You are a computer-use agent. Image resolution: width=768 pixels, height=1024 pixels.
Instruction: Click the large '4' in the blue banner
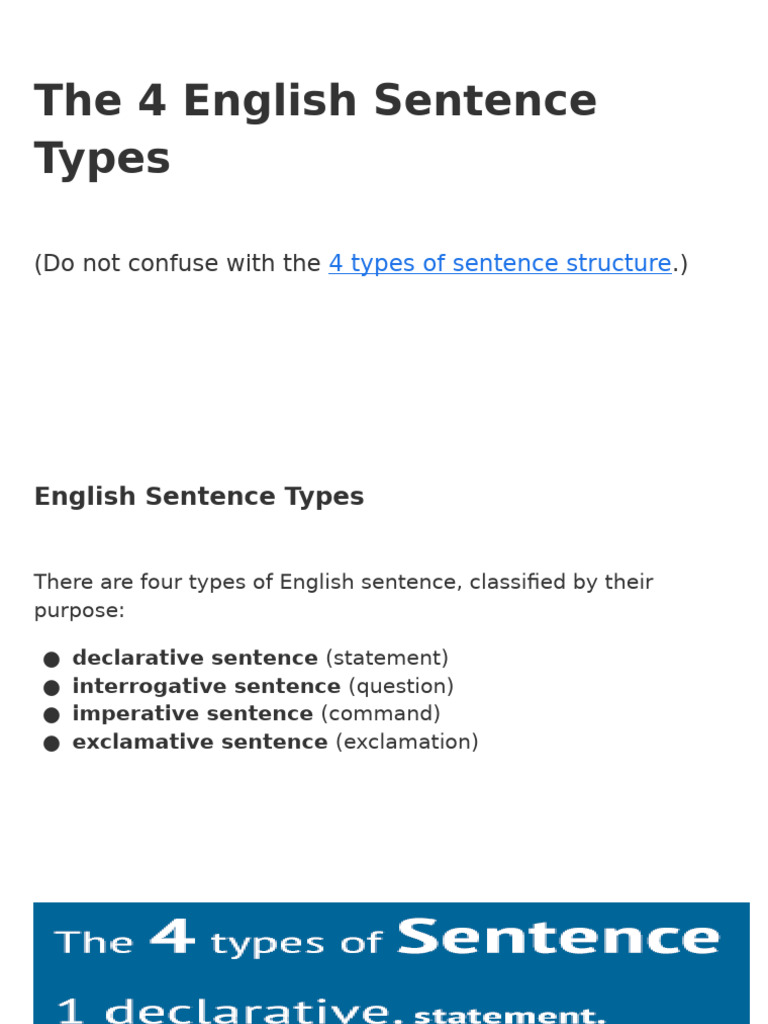(171, 938)
